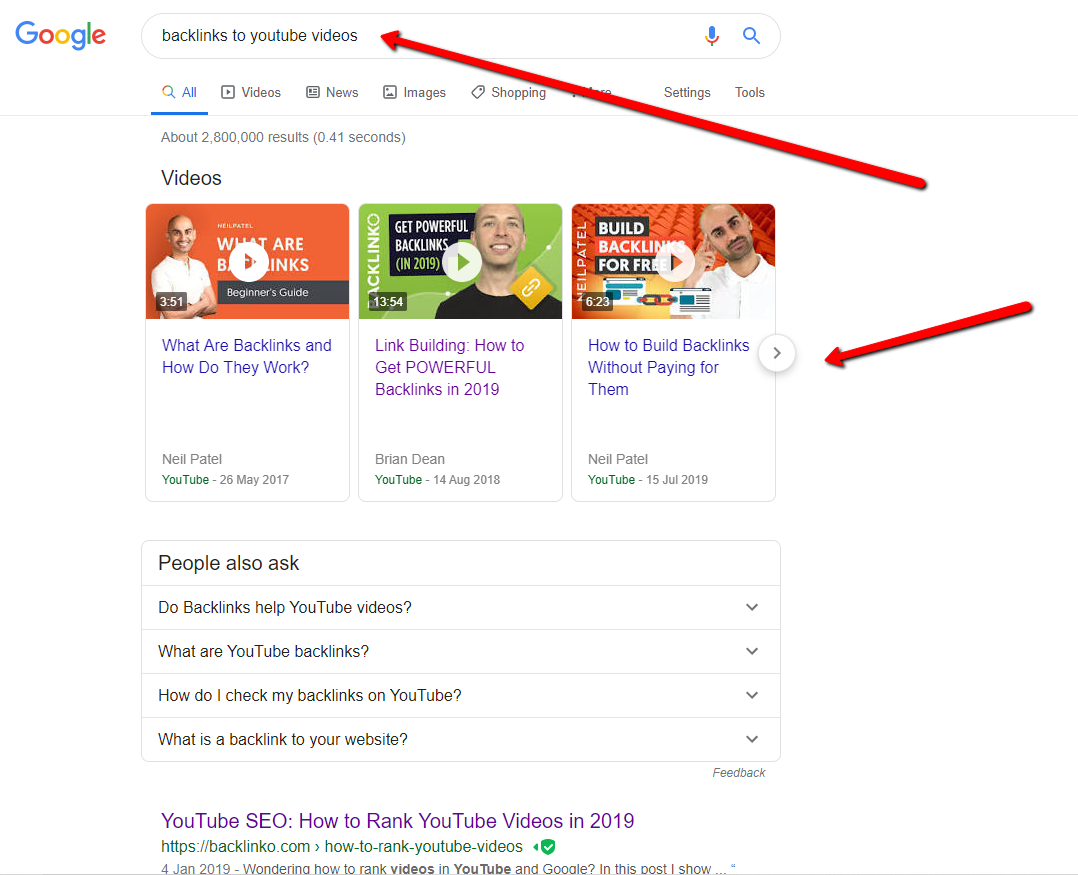Click 'YouTube' source under 26 May 2017 video
The width and height of the screenshot is (1078, 875).
click(186, 480)
